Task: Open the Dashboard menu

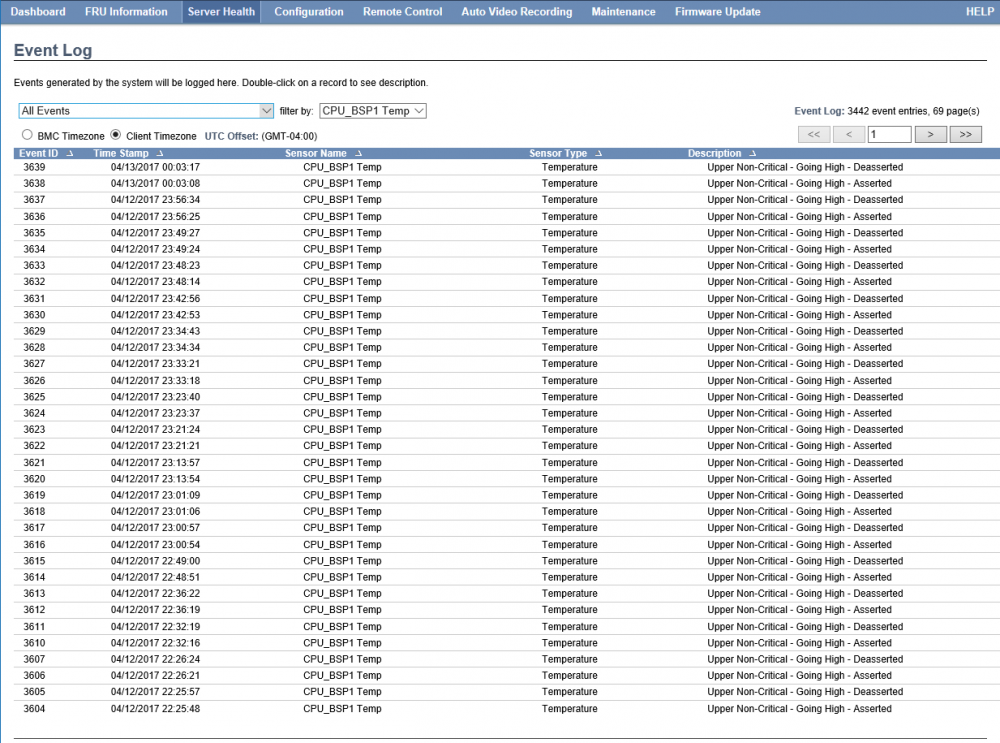Action: (x=38, y=11)
